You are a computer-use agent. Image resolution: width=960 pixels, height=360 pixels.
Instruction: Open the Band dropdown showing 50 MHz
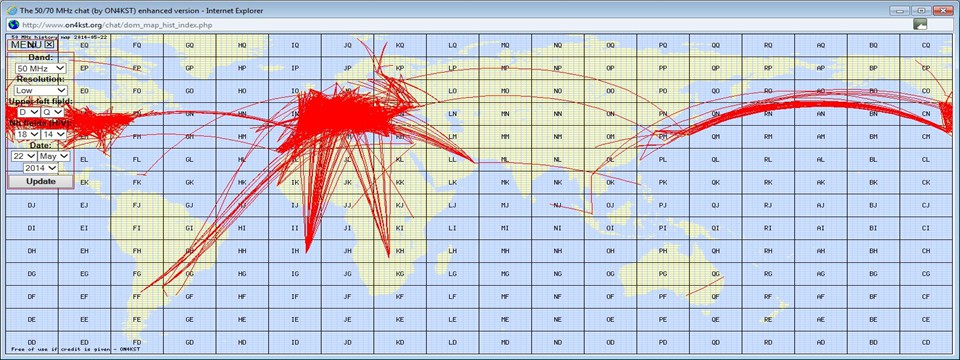[x=41, y=69]
